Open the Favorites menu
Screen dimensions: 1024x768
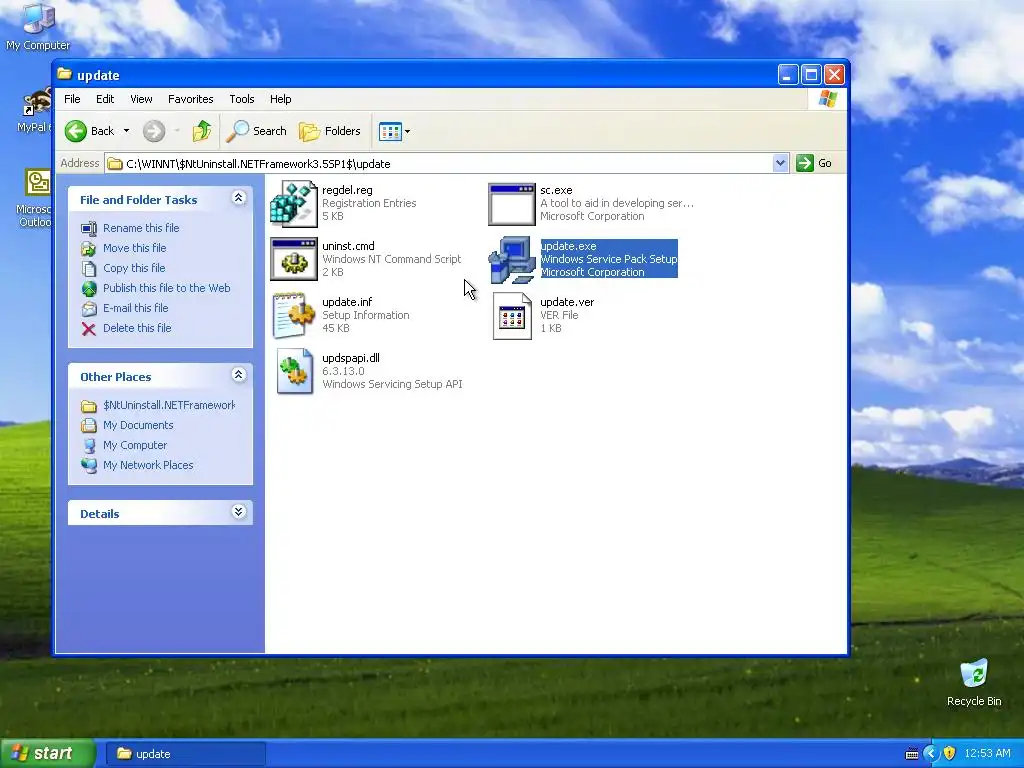[191, 99]
